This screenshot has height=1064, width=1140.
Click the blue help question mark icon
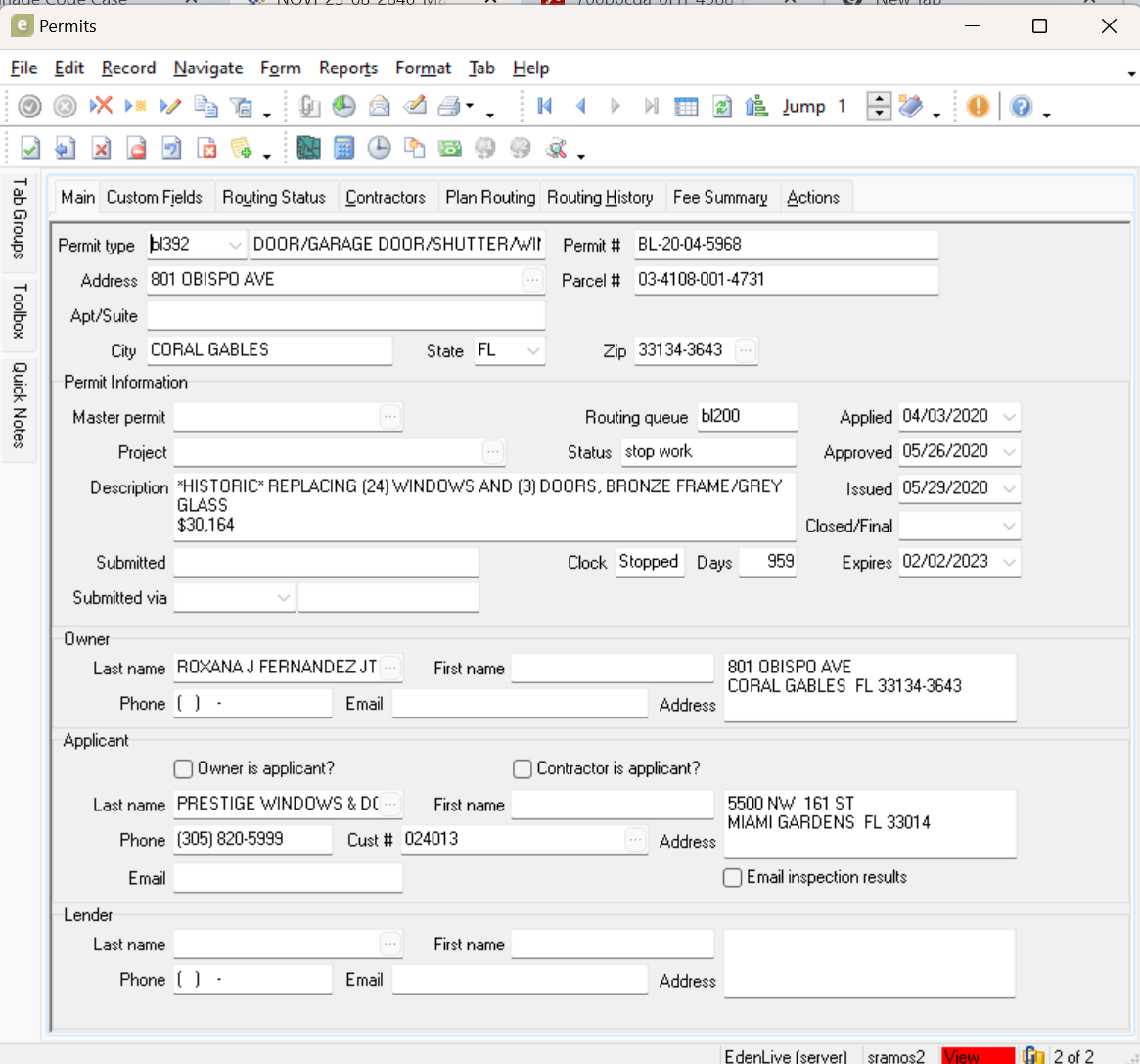1021,107
